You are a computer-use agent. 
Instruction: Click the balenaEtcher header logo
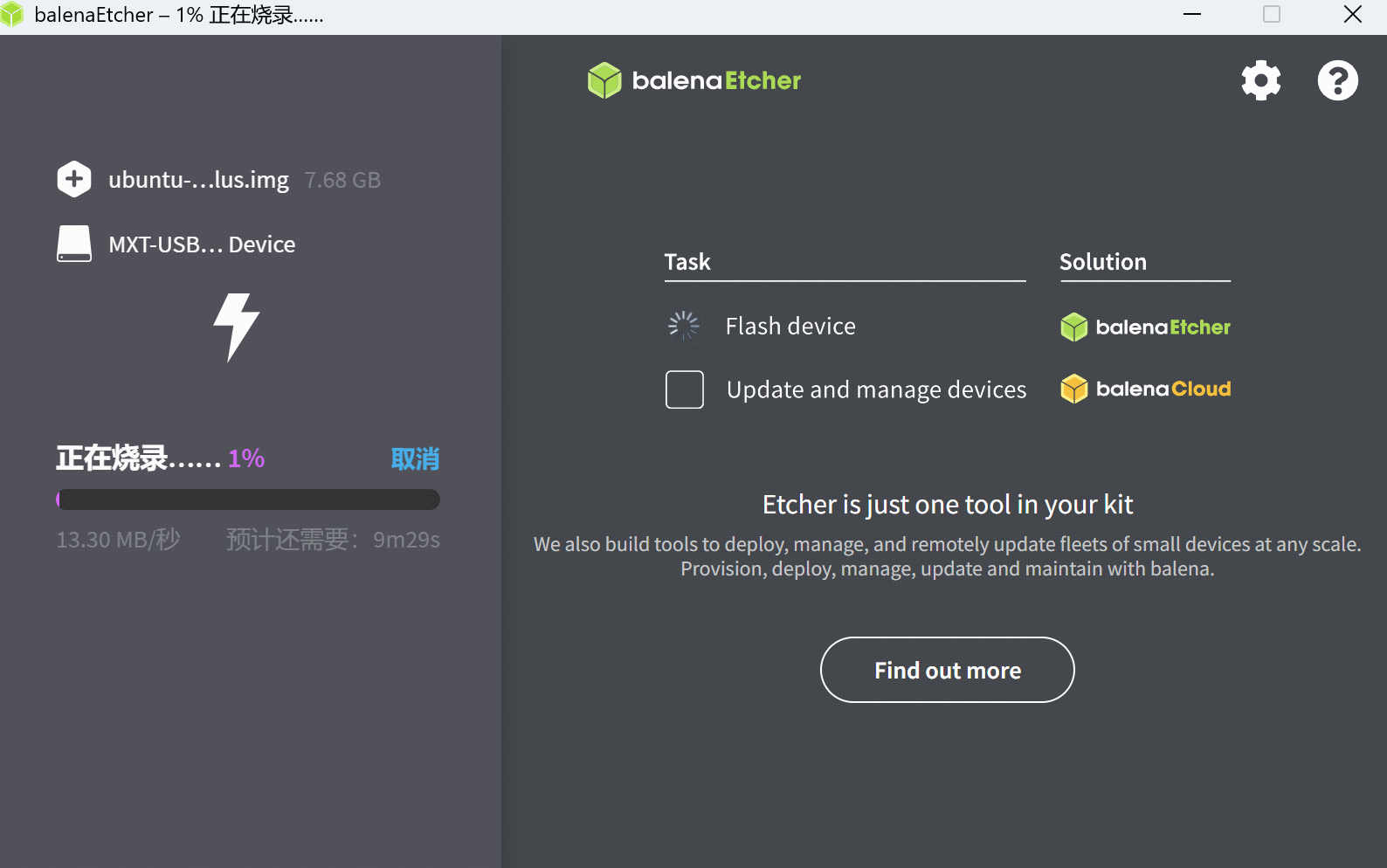click(694, 80)
